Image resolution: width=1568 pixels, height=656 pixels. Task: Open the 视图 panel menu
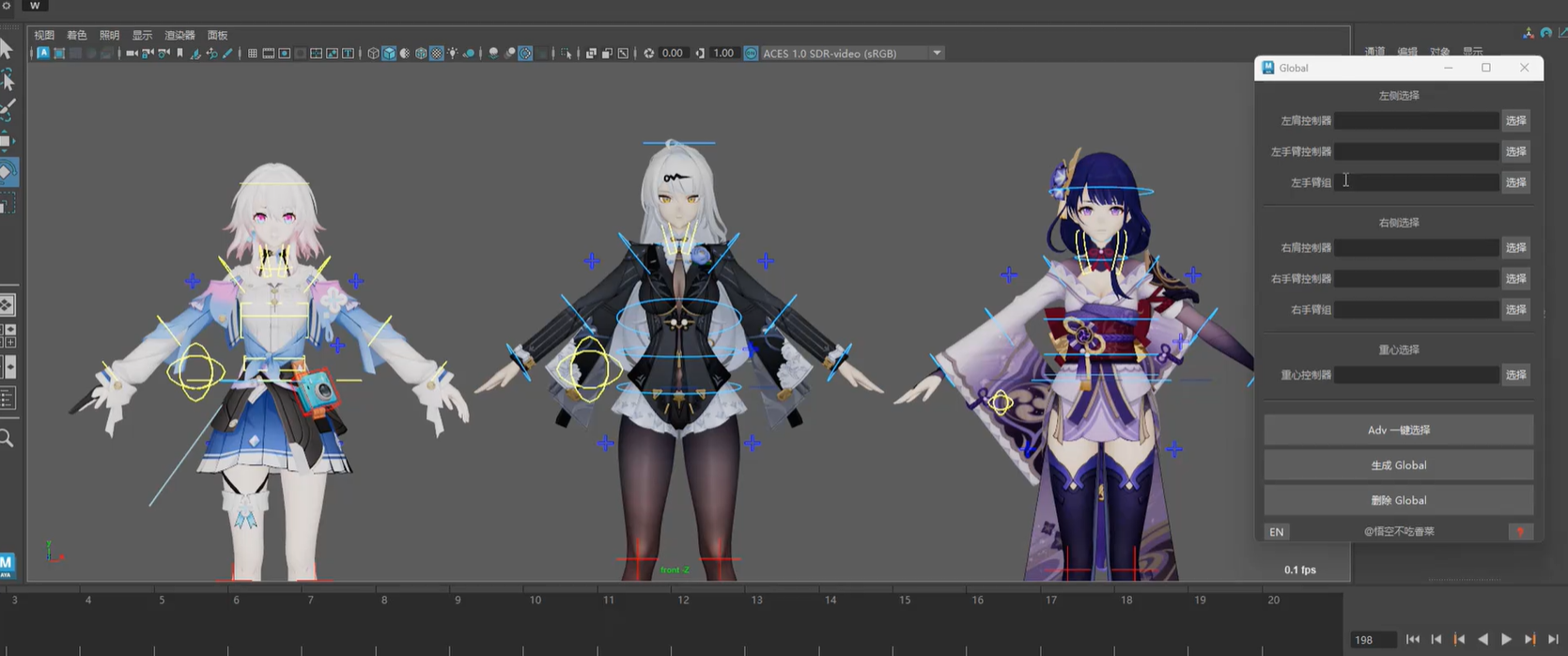click(44, 35)
